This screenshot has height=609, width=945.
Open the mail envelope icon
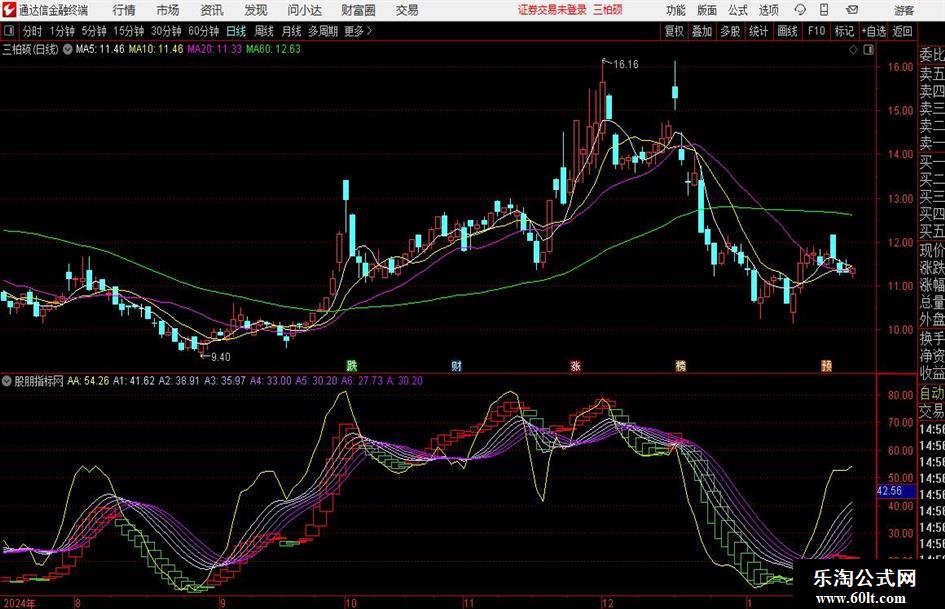tap(852, 10)
